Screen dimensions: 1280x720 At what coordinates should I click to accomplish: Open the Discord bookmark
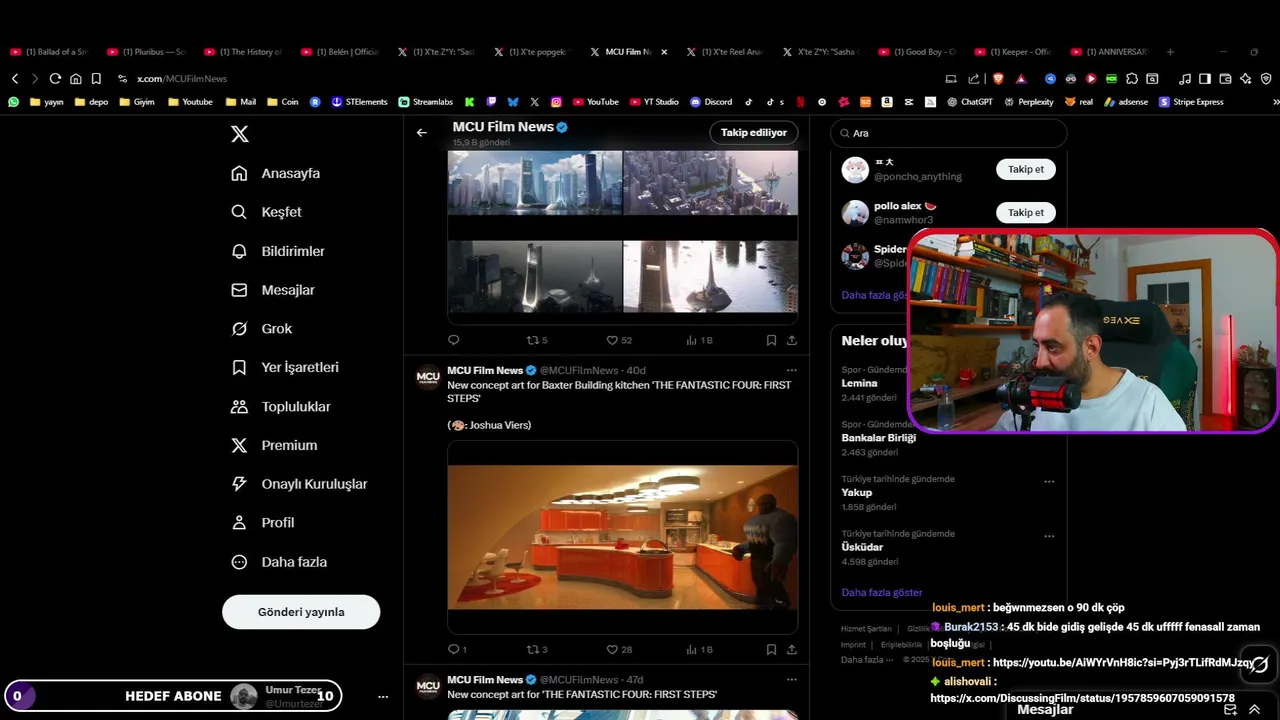710,102
